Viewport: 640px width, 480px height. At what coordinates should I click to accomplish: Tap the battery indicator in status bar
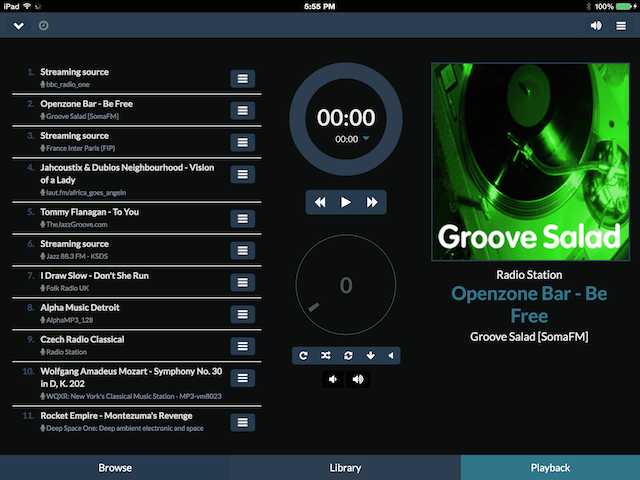[x=625, y=6]
